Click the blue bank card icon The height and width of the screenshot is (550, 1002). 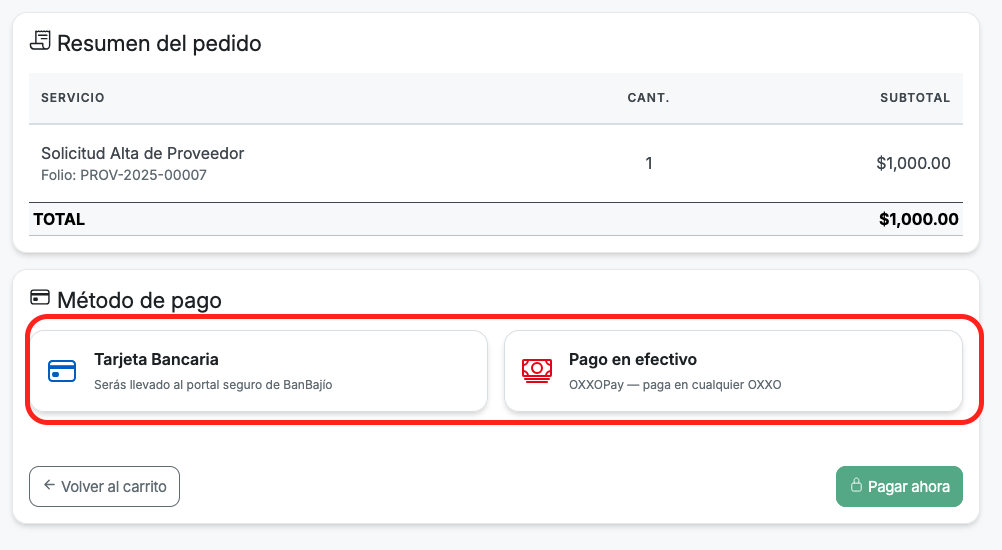62,371
